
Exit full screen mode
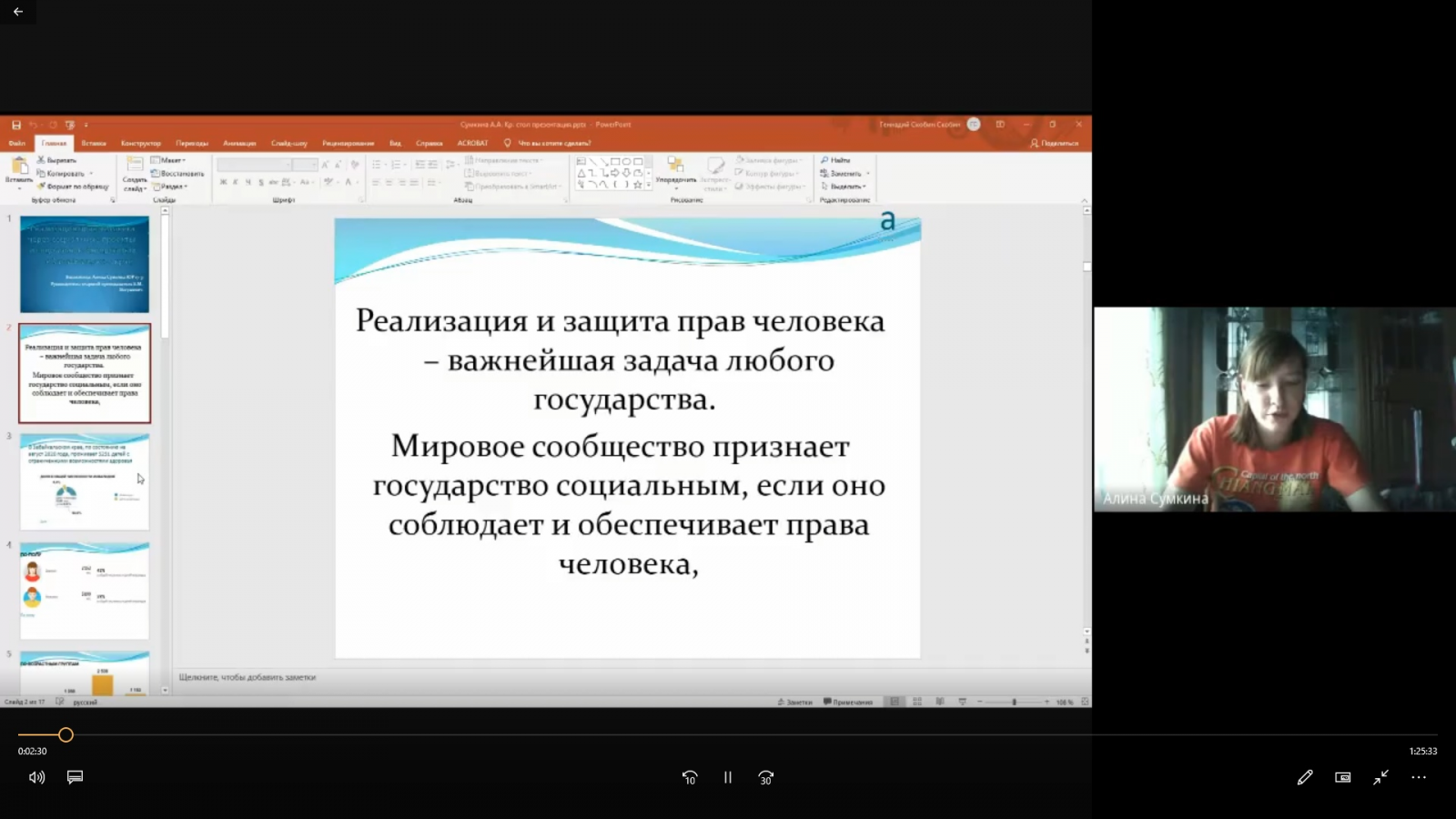click(x=1380, y=777)
